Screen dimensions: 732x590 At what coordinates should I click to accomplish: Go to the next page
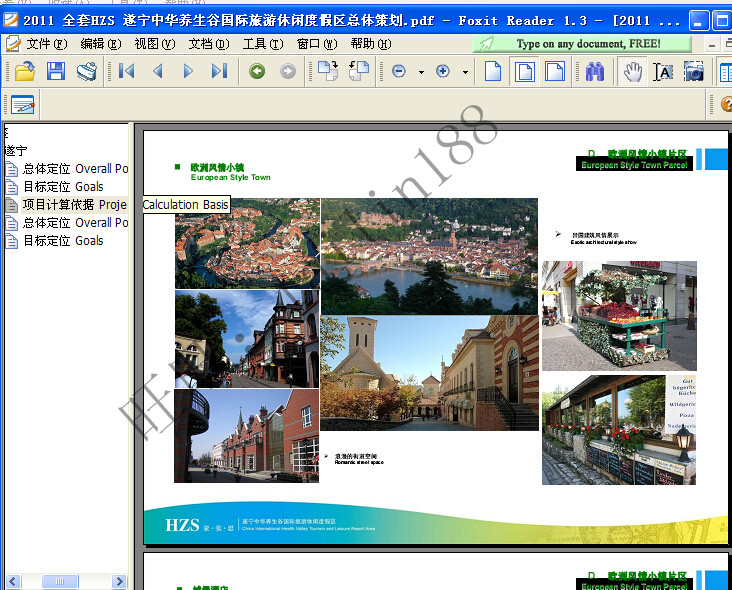188,71
